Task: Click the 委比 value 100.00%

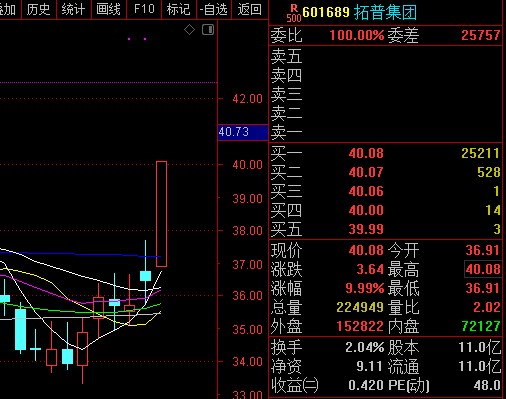Action: [357, 35]
